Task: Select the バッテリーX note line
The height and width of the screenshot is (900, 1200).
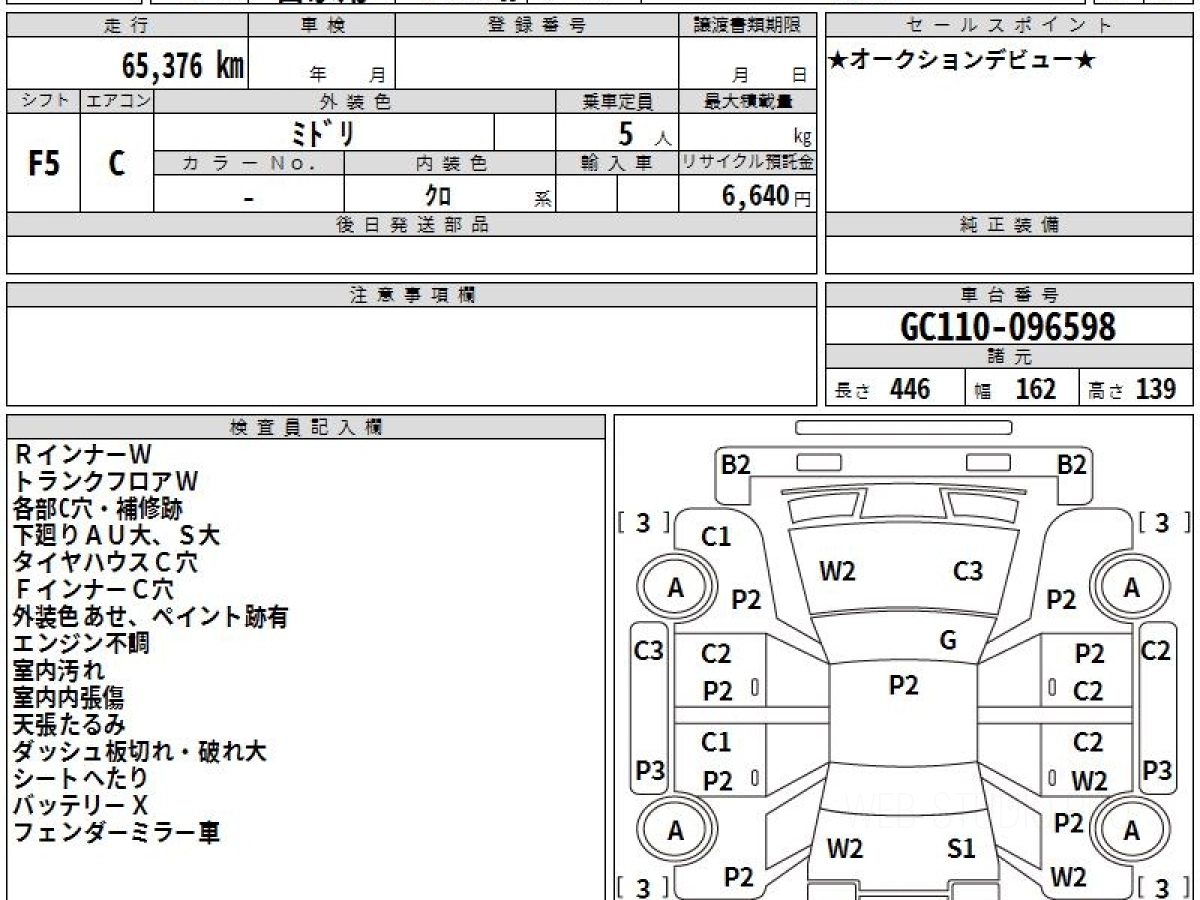Action: [81, 806]
